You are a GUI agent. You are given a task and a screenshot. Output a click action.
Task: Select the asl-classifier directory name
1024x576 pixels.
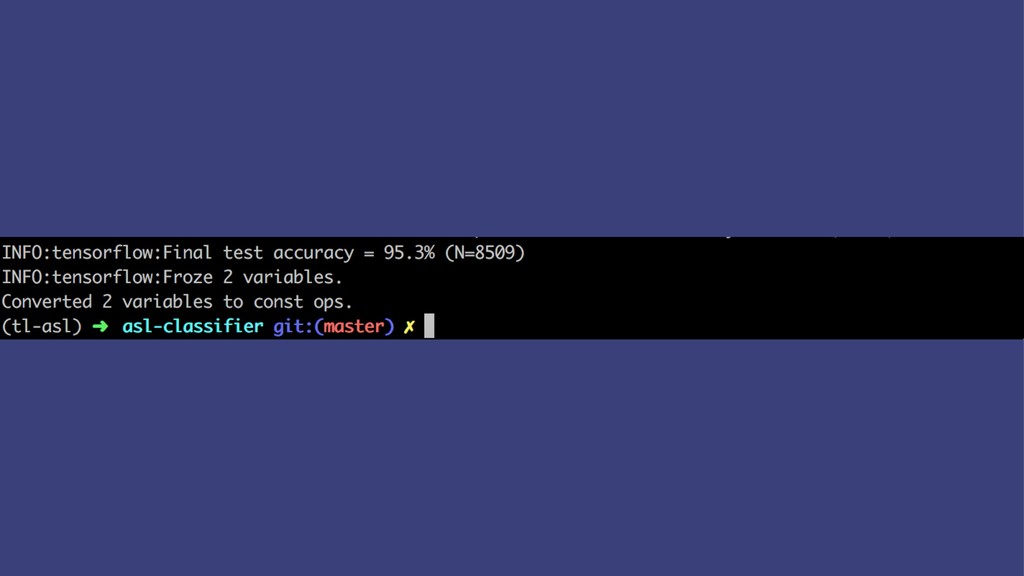point(193,326)
